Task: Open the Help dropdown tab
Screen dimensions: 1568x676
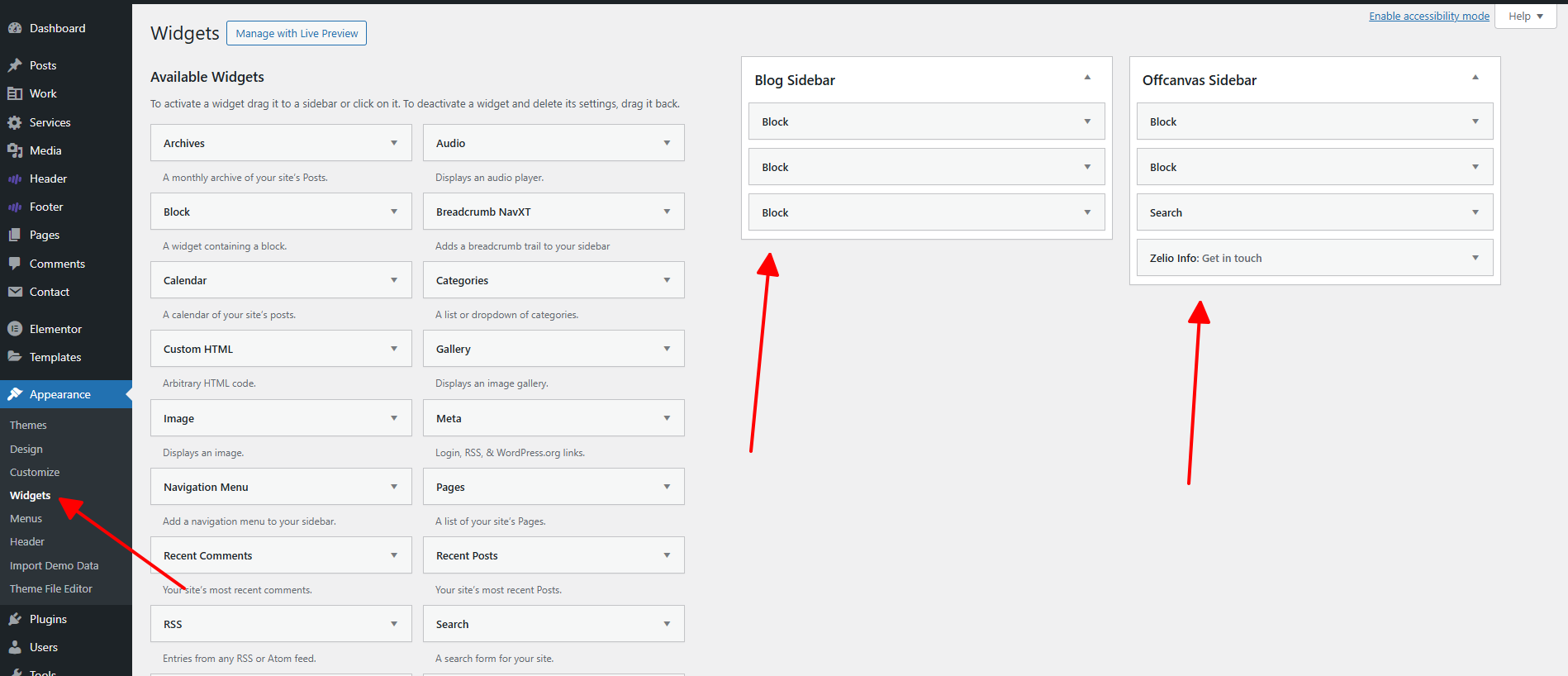Action: pos(1525,16)
